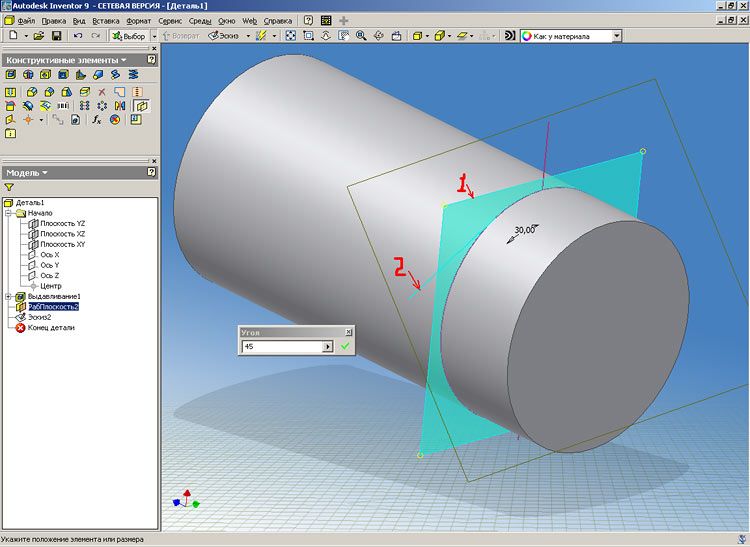Open the Вид menu
This screenshot has width=750, height=547.
coord(79,21)
